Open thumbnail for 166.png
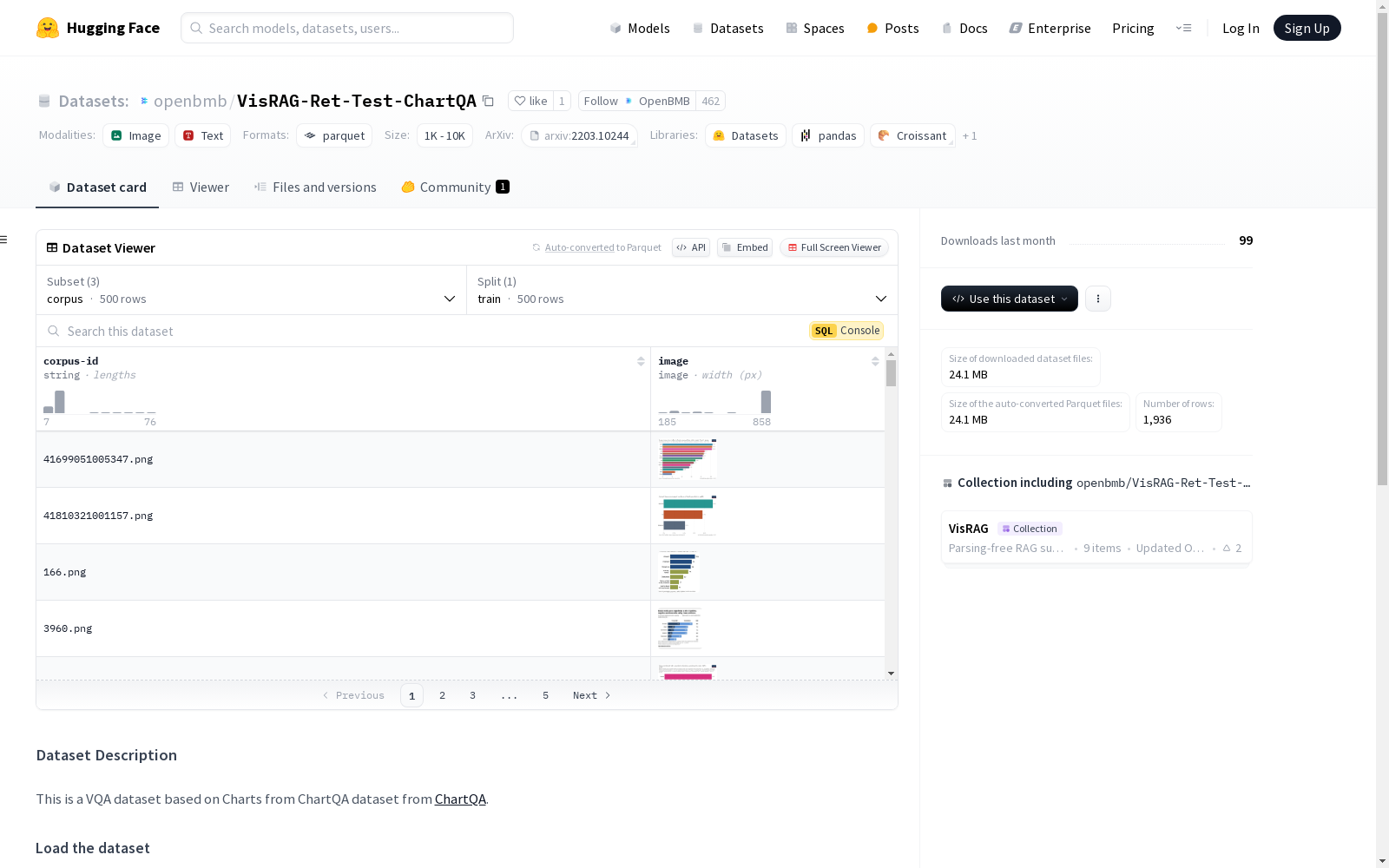Screen dimensions: 1389x868 tap(679, 572)
